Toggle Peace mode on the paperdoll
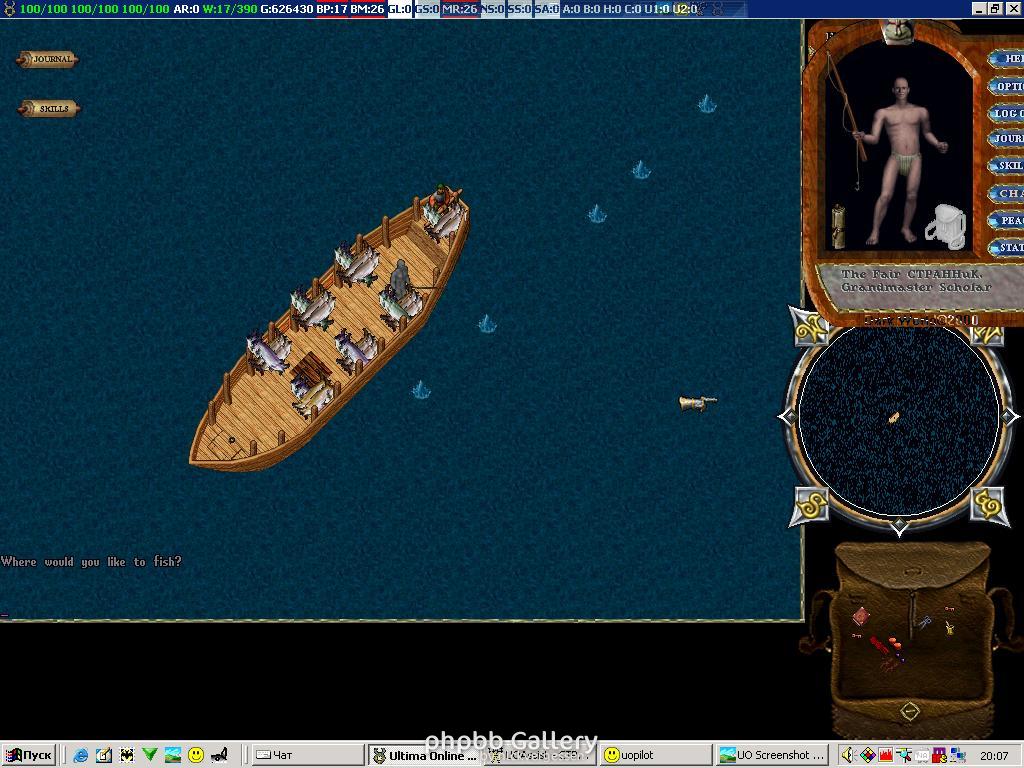 pos(1007,220)
